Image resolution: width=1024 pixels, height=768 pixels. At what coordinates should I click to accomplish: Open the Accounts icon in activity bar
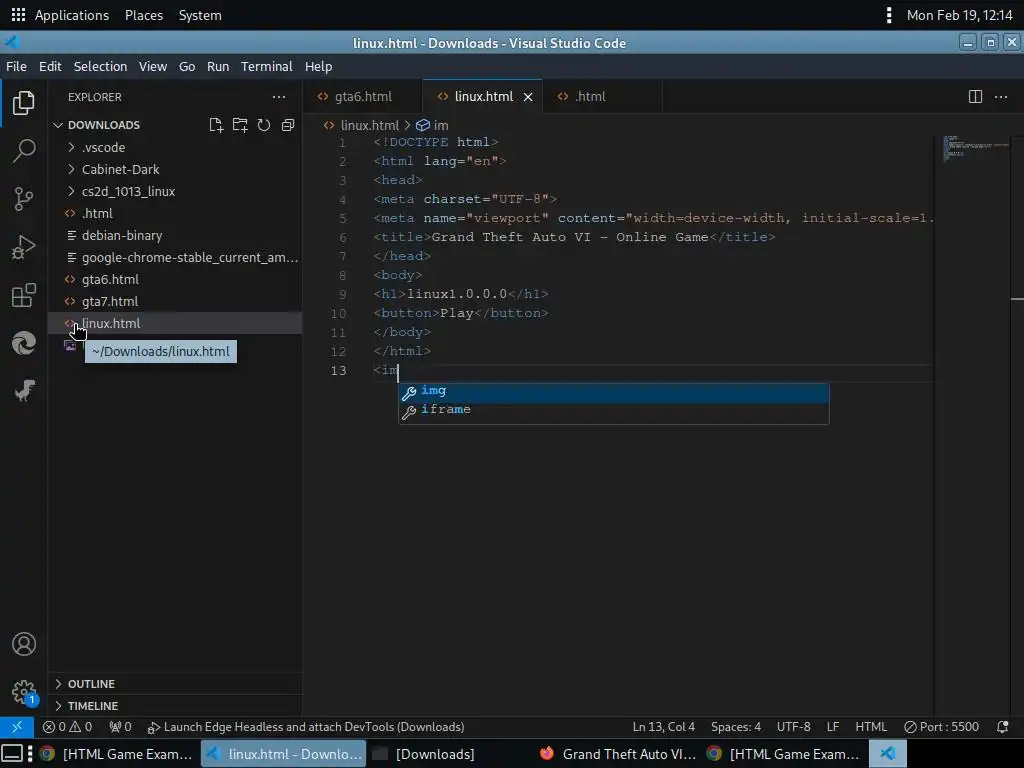(x=24, y=644)
